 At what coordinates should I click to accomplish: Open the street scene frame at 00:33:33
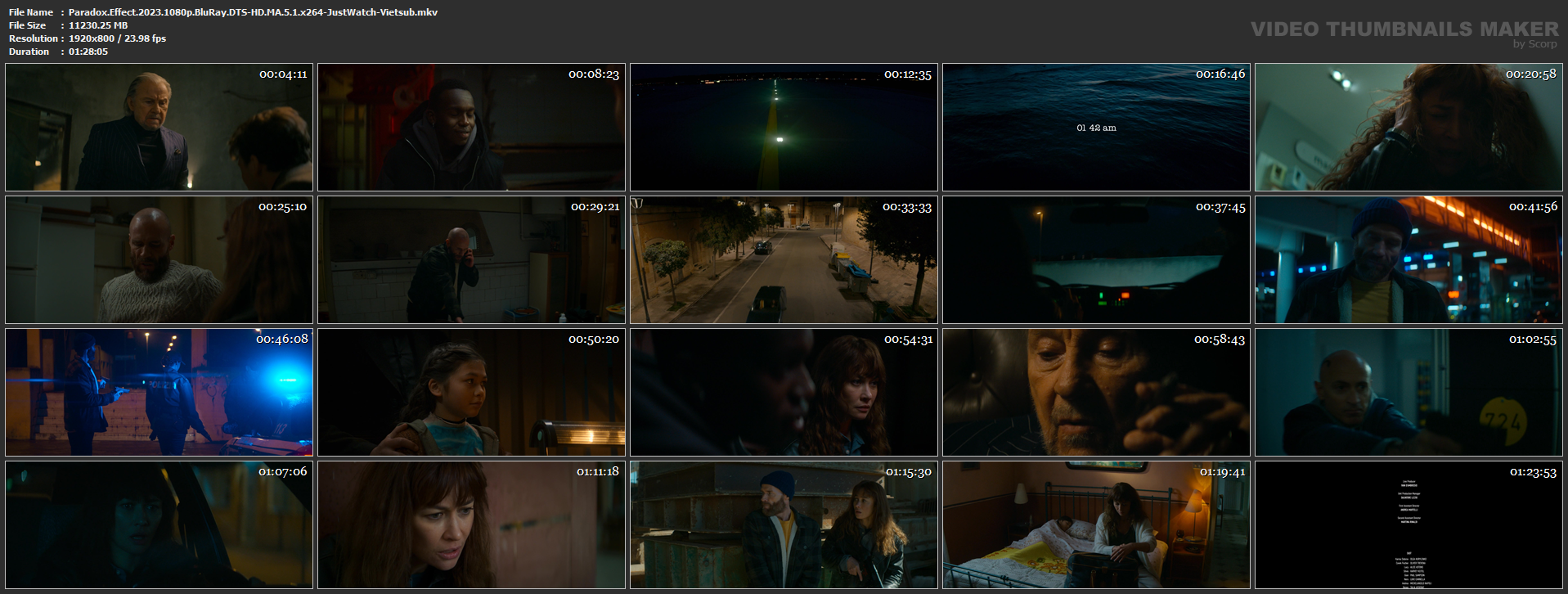784,259
